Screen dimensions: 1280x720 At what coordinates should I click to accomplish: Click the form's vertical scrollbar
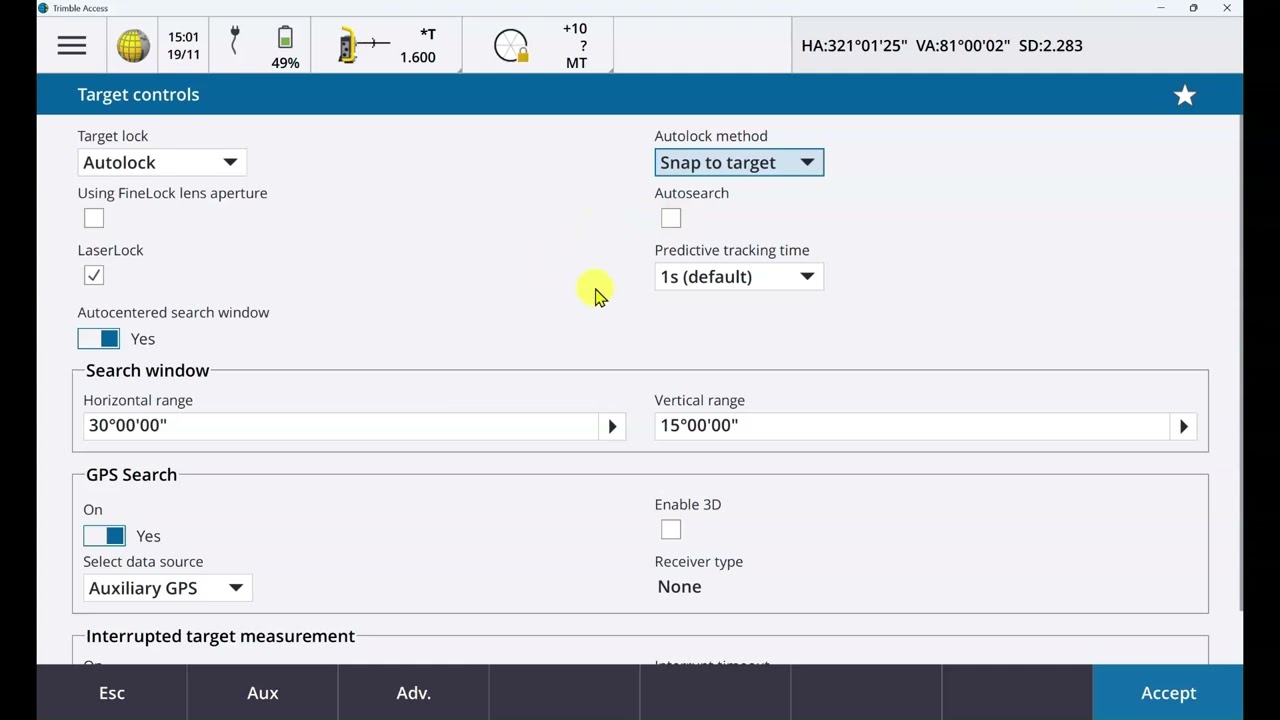click(x=1240, y=362)
